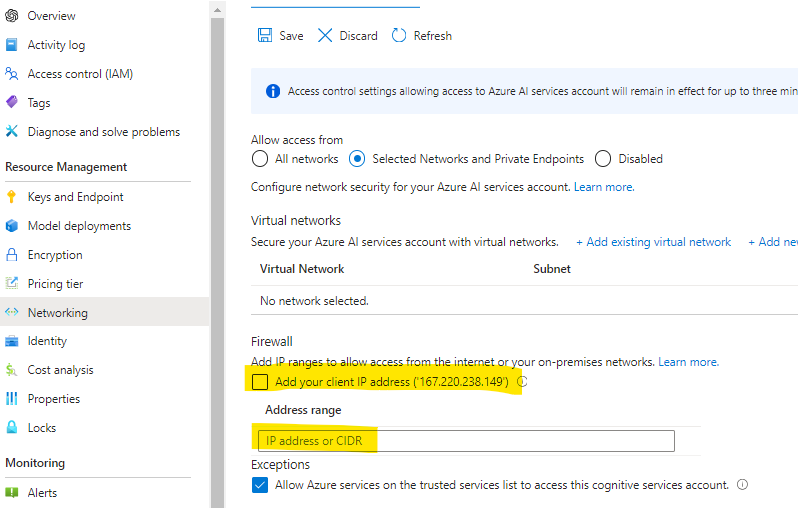Click the Save floppy disk icon
Screen dimensions: 798x508
(265, 35)
